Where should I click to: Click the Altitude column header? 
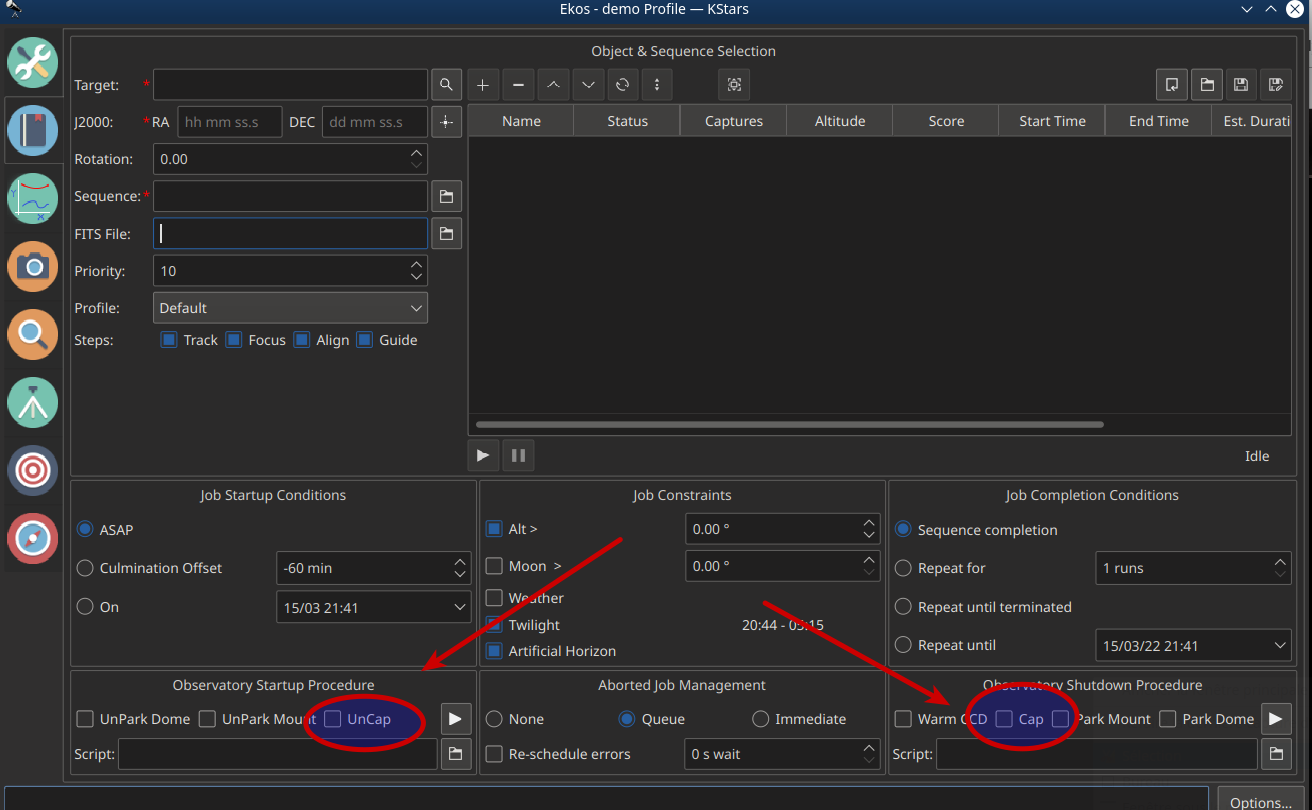(840, 121)
